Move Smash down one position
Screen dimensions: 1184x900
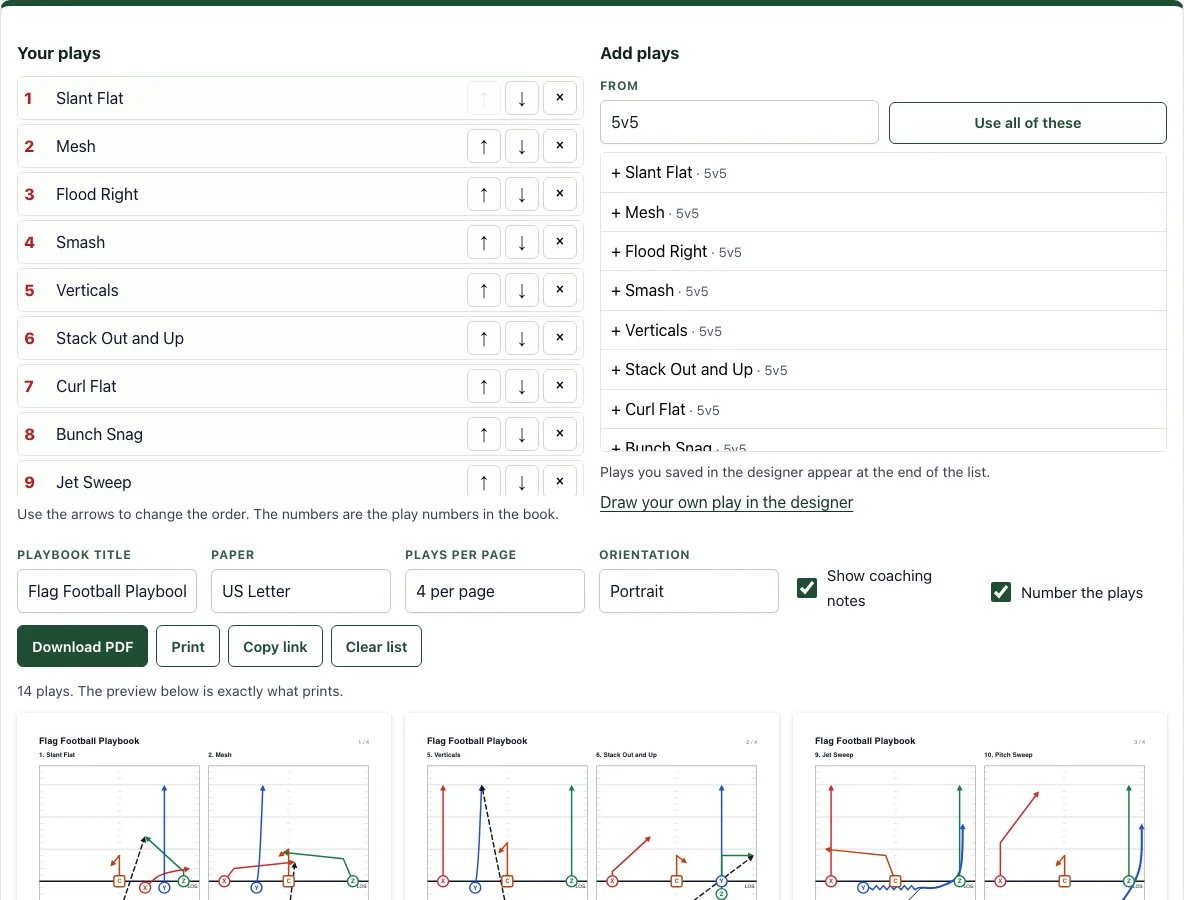click(522, 242)
